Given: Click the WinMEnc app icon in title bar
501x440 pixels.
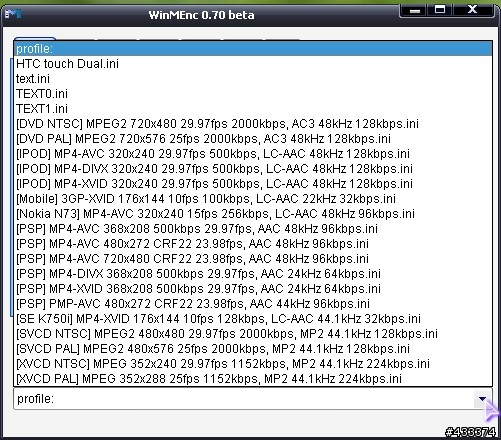Looking at the screenshot, I should point(13,14).
